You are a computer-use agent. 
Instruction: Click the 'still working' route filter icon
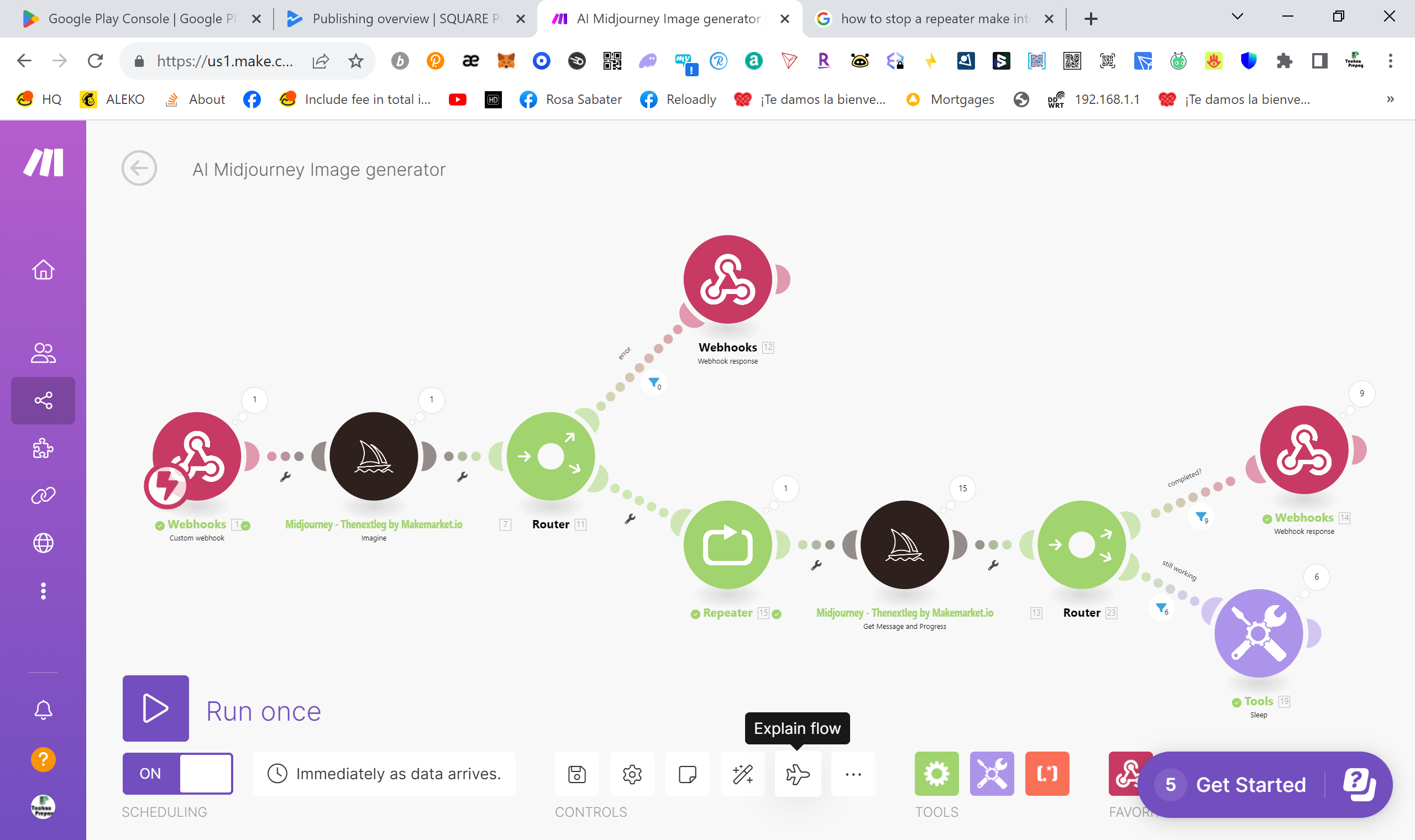pos(1160,608)
